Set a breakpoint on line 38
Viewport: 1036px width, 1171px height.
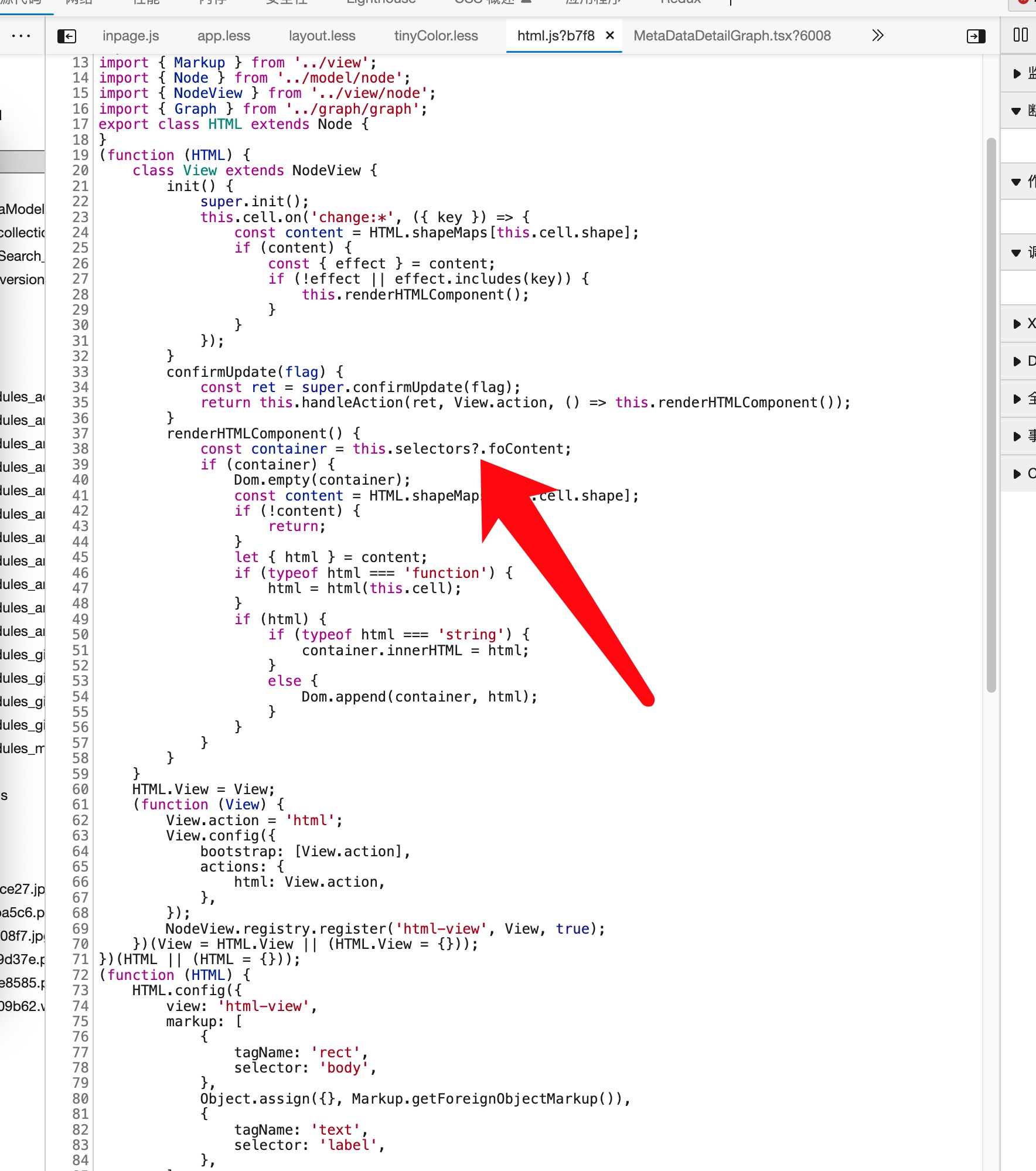click(79, 449)
